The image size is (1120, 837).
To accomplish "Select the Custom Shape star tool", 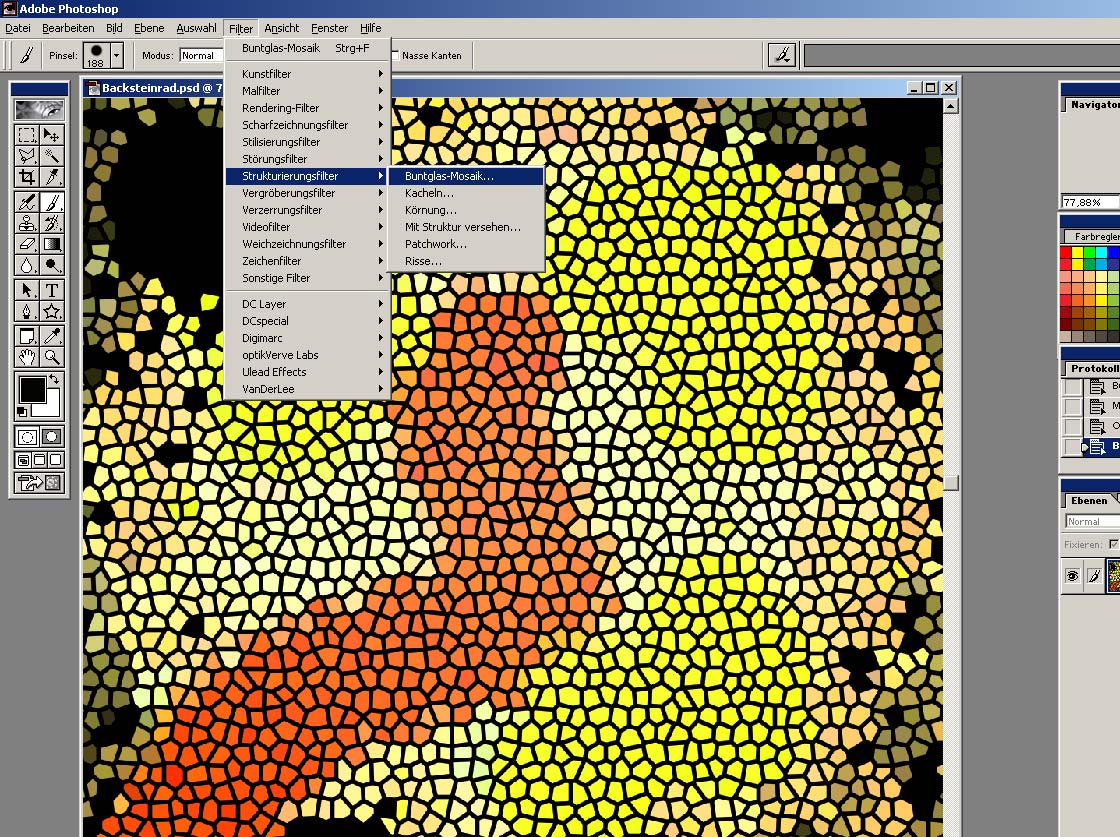I will (x=51, y=311).
